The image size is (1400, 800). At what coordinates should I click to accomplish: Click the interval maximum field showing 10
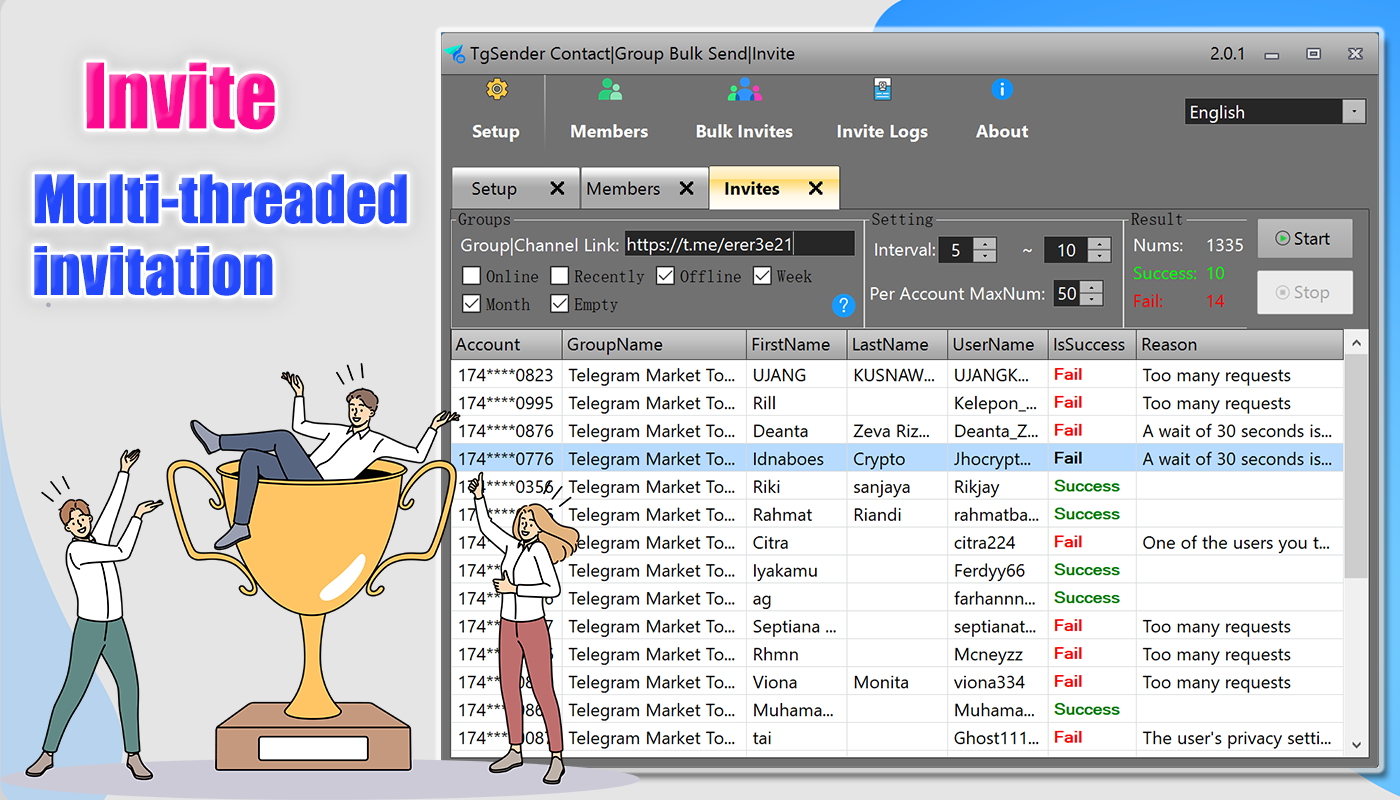click(x=1066, y=250)
